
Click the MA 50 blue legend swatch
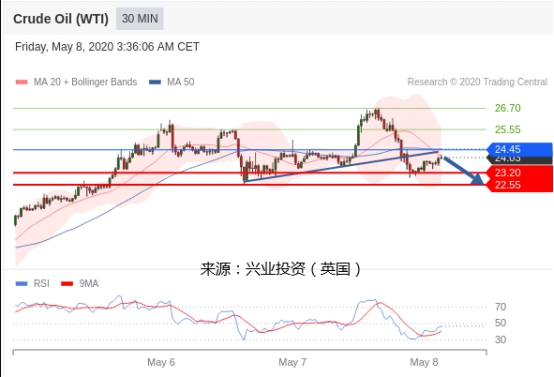155,82
